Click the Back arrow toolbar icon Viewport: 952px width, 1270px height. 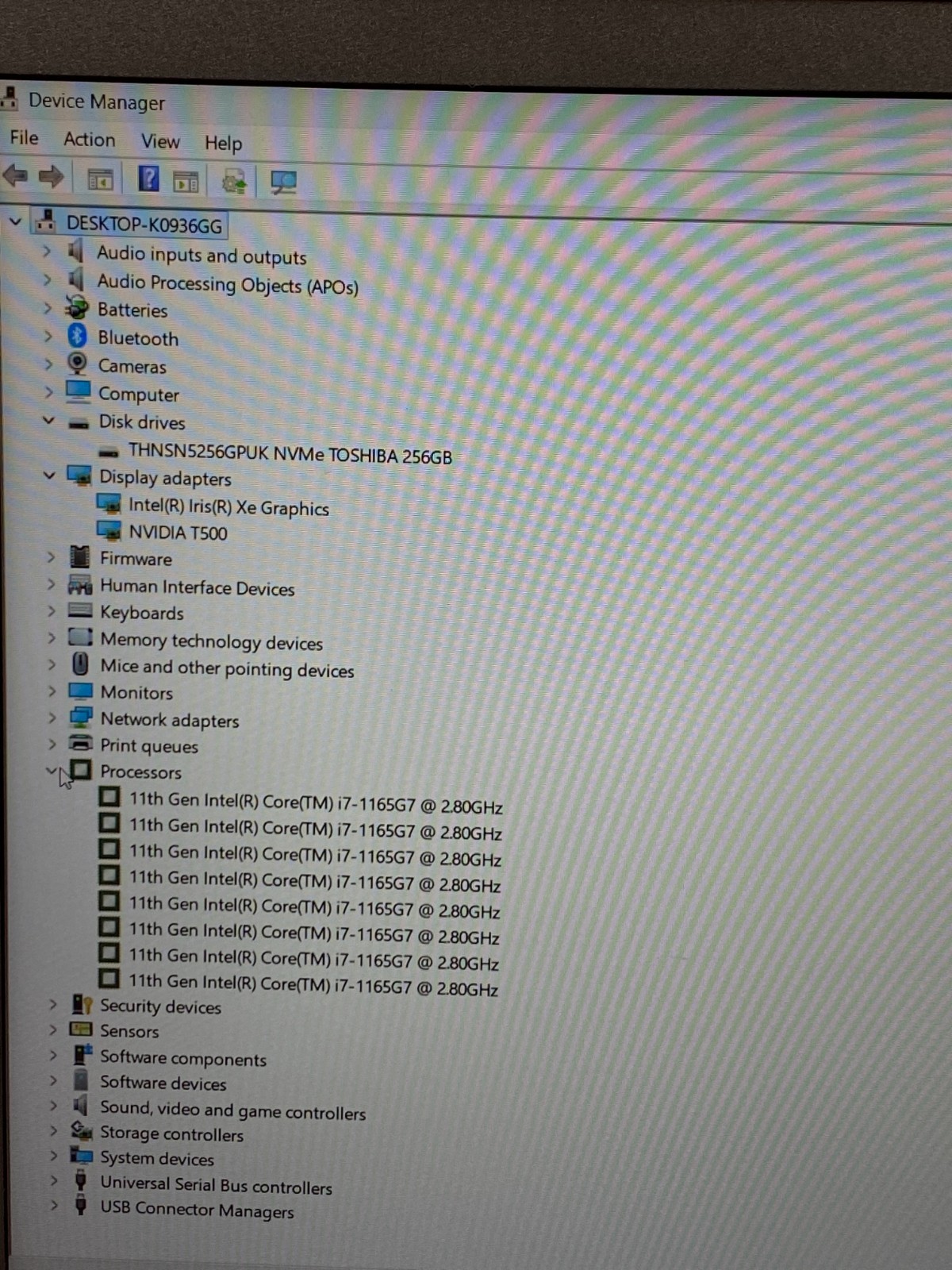(15, 175)
